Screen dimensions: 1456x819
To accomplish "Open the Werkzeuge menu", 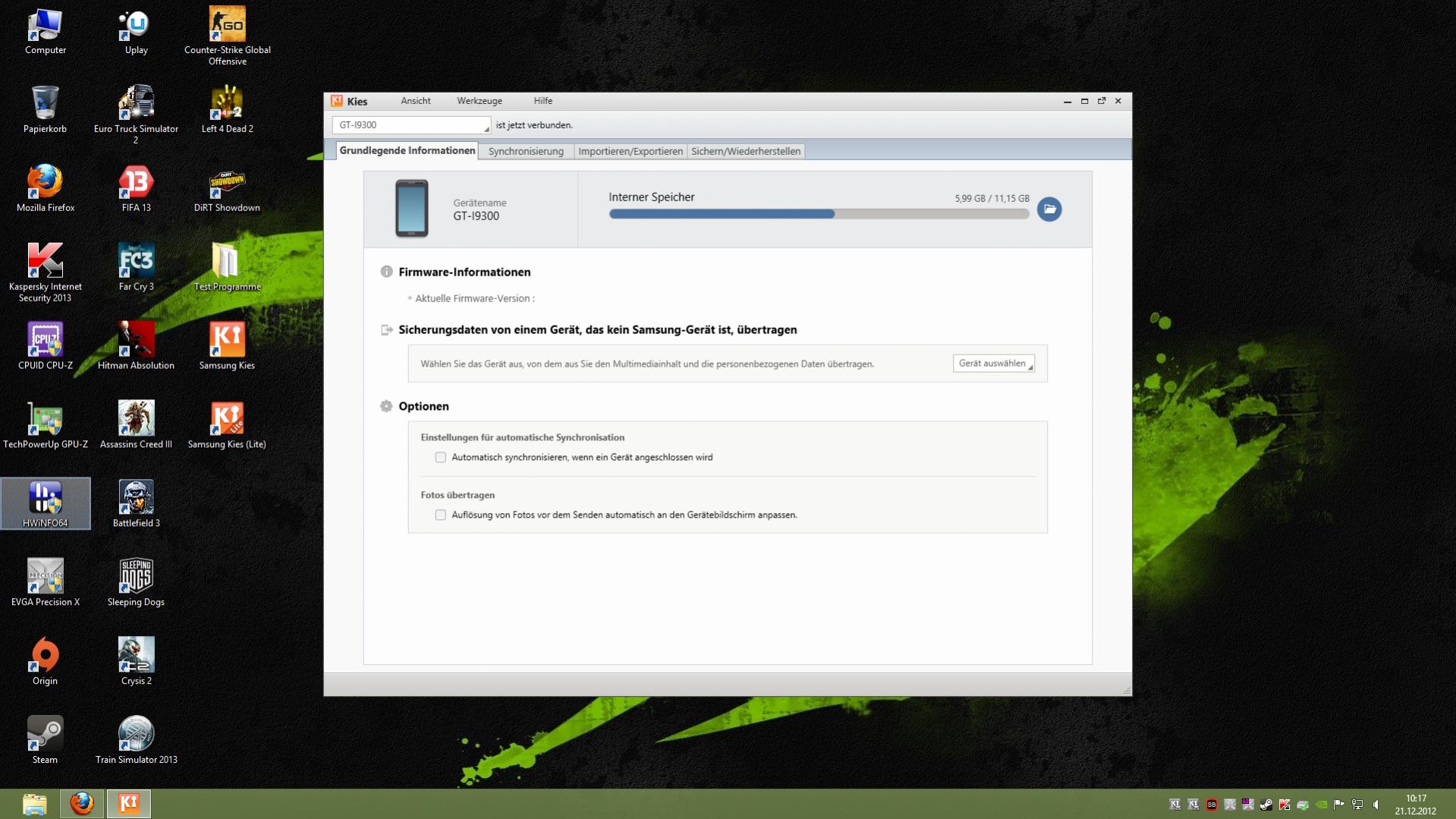I will 480,101.
